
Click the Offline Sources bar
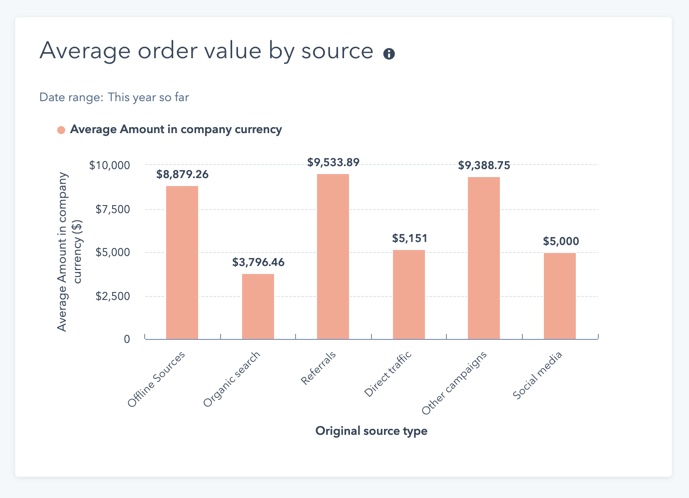point(182,263)
